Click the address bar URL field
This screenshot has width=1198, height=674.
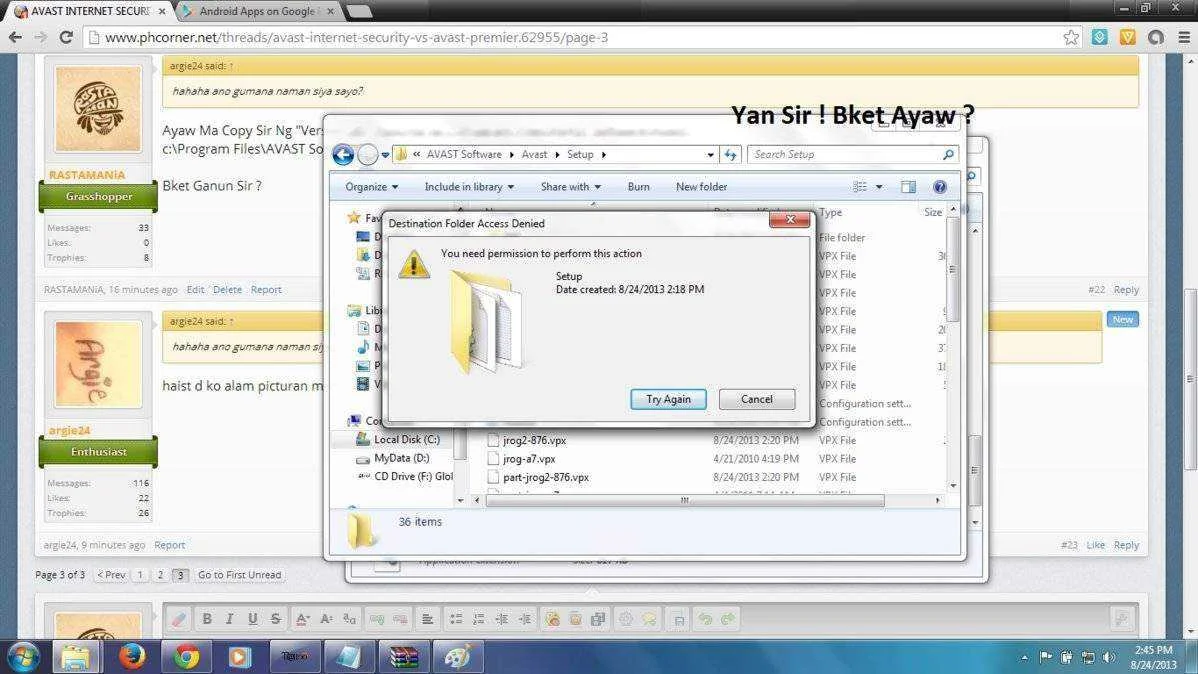[581, 37]
